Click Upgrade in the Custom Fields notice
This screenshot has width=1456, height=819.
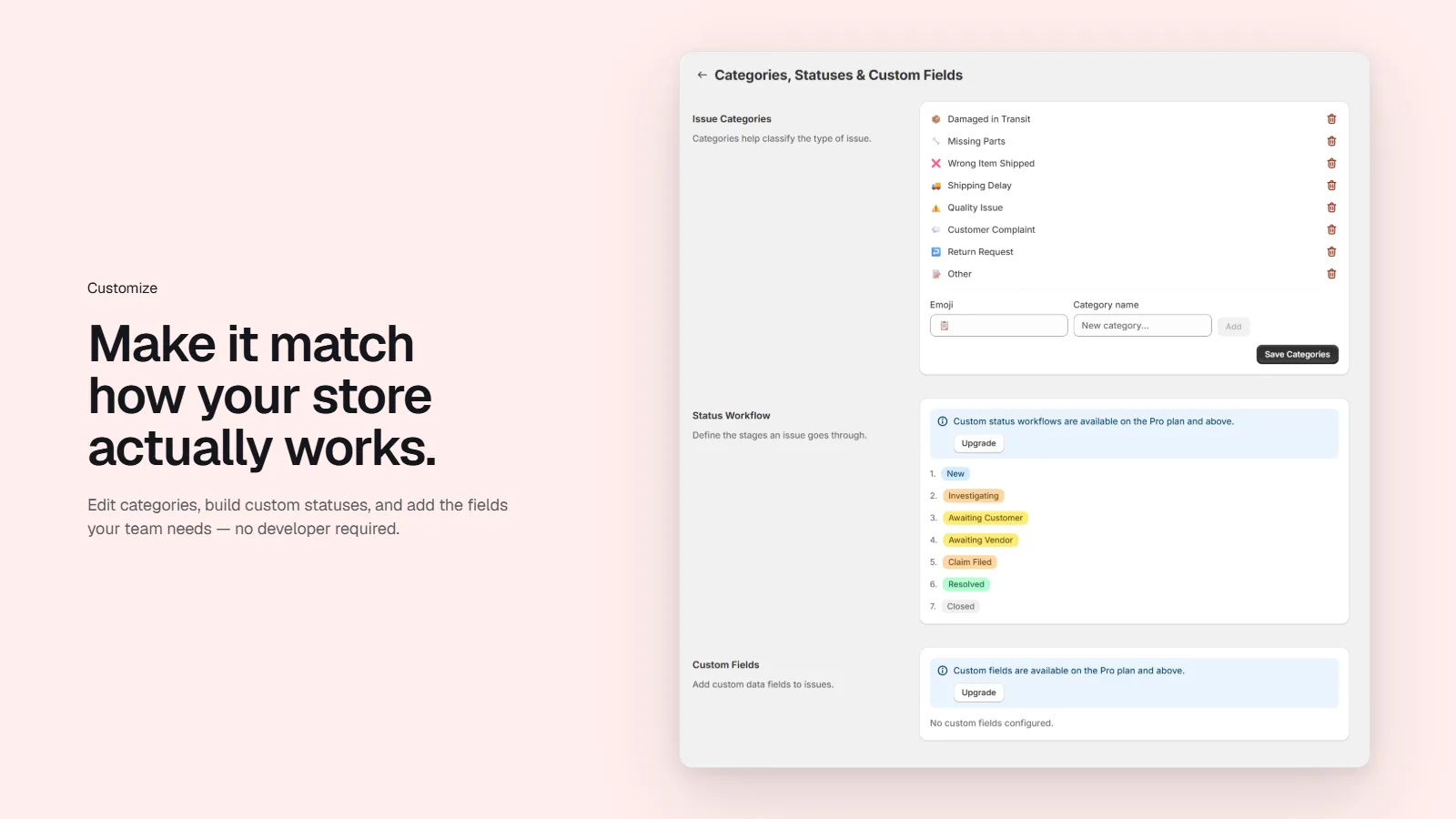pos(978,693)
